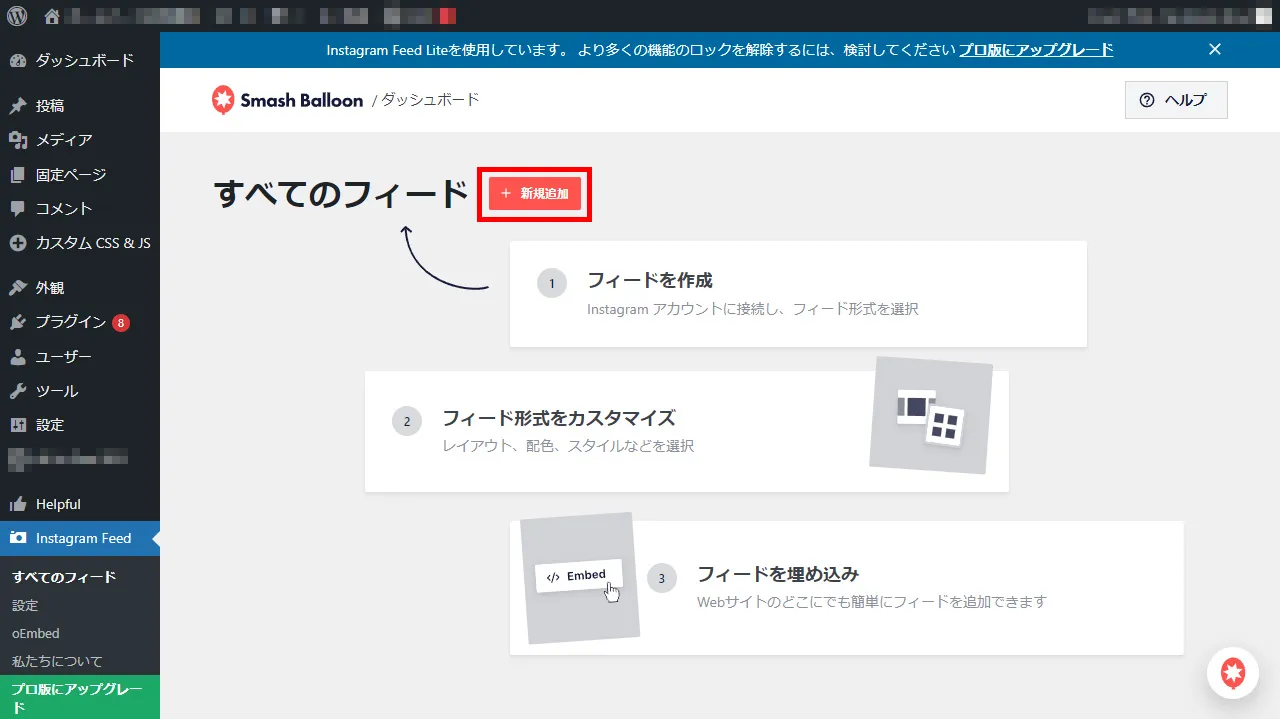
Task: Go to 設定 under Instagram Feed submenu
Action: (x=25, y=605)
